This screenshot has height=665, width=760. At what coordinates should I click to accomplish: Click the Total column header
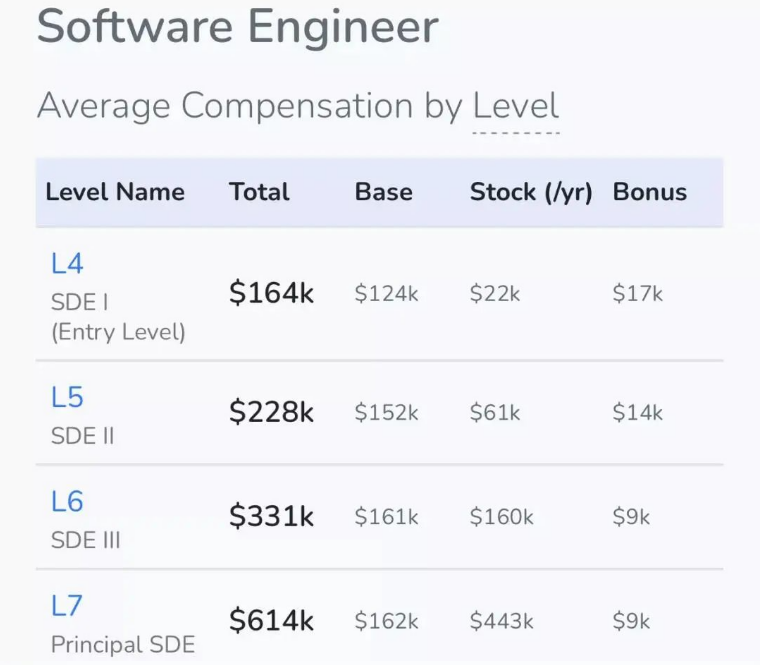point(259,192)
